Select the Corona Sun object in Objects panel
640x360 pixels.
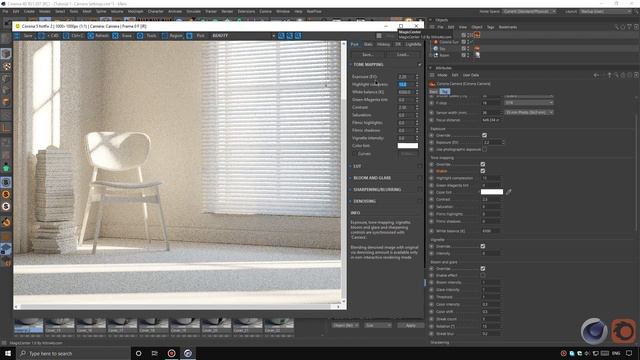click(x=449, y=42)
